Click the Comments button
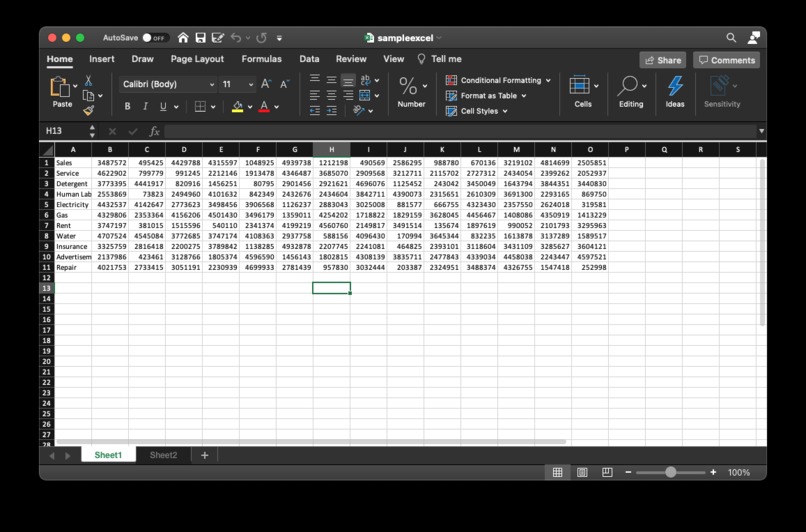The height and width of the screenshot is (532, 806). pyautogui.click(x=727, y=60)
